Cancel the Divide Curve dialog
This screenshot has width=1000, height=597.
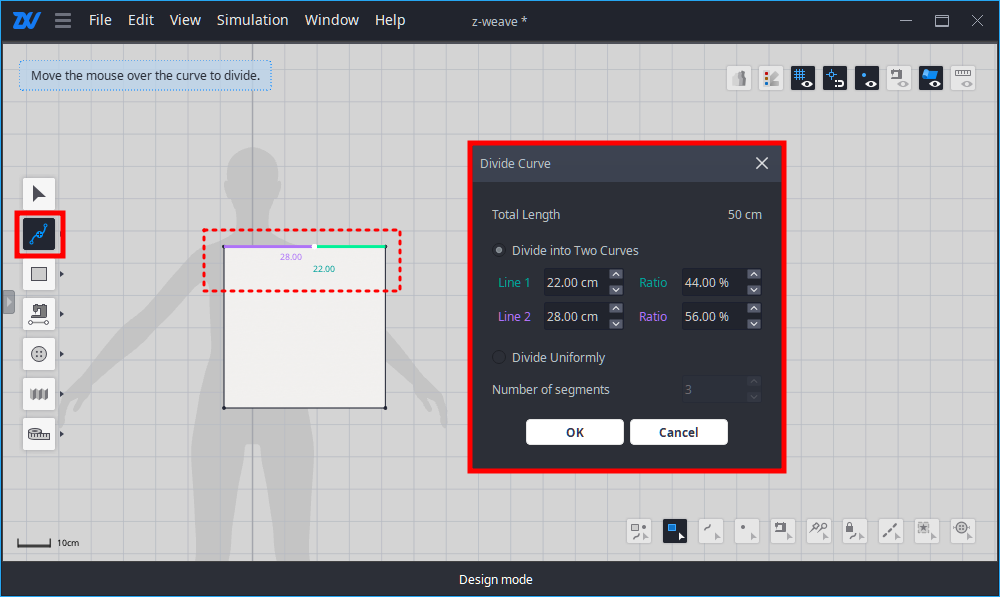[x=679, y=432]
